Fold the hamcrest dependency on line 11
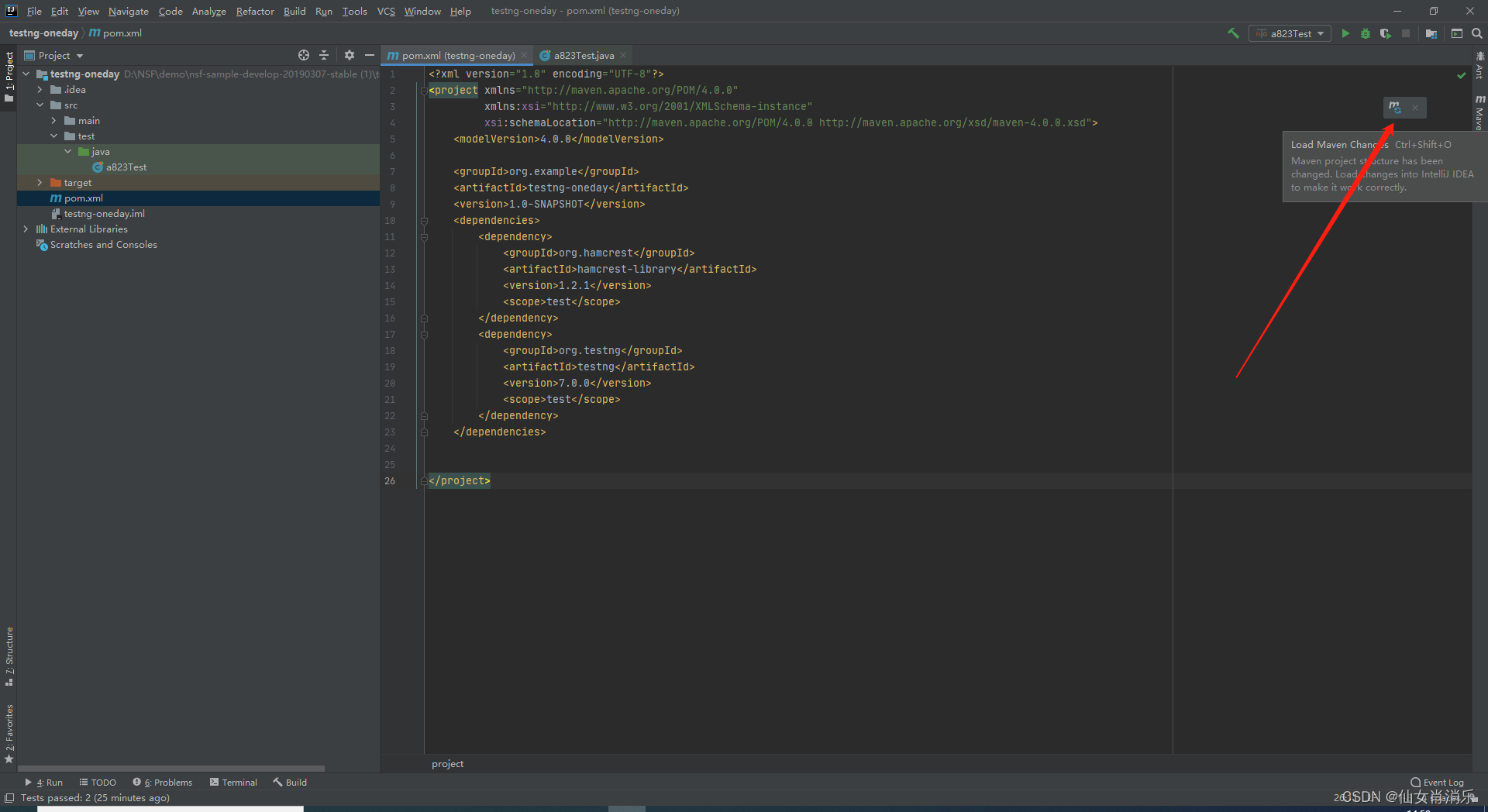 (424, 237)
